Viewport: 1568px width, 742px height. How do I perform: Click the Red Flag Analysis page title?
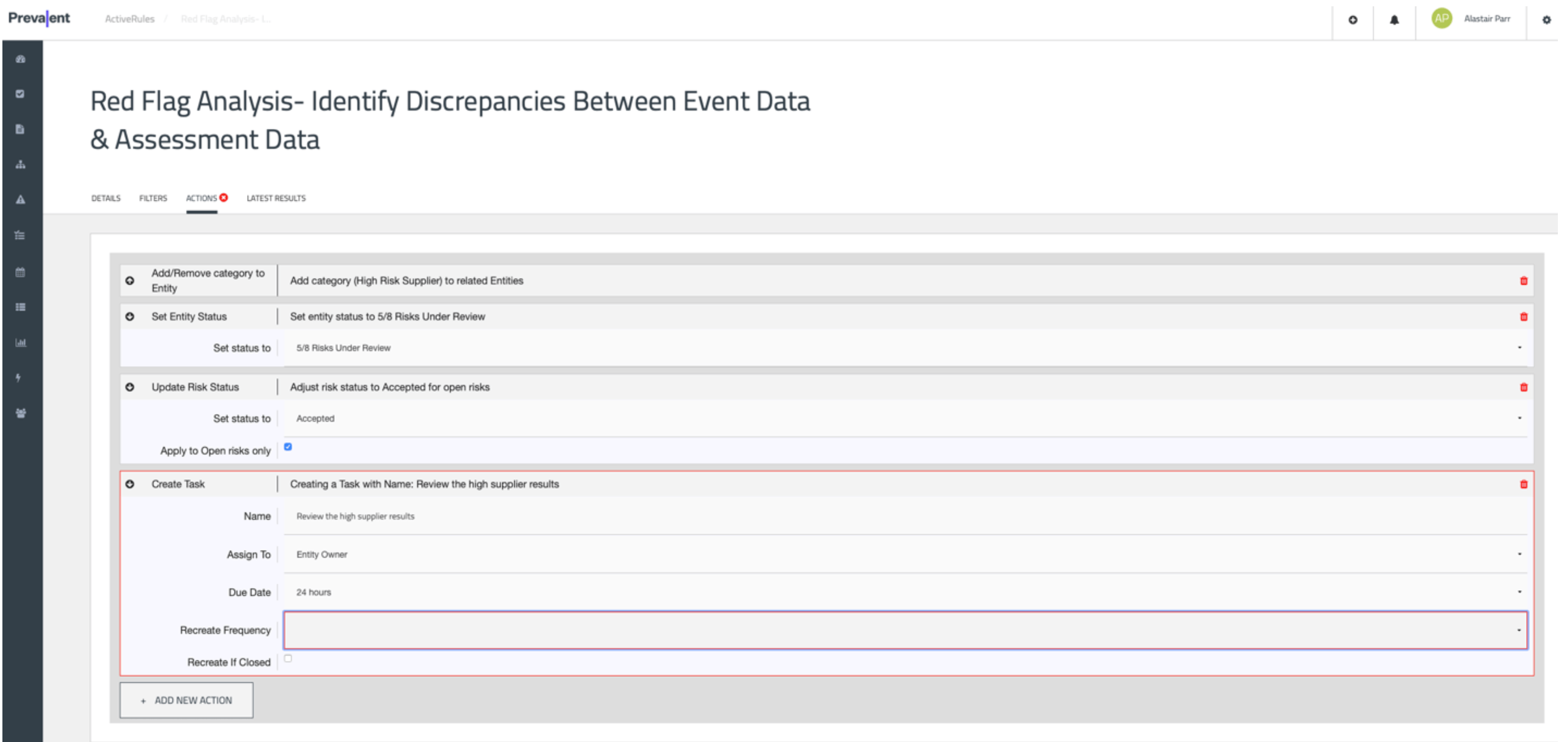click(451, 120)
